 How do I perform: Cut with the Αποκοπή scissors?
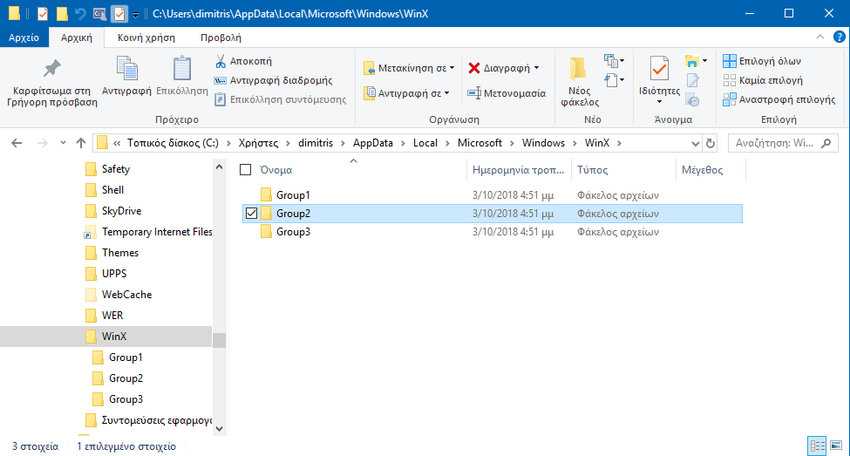[x=243, y=61]
